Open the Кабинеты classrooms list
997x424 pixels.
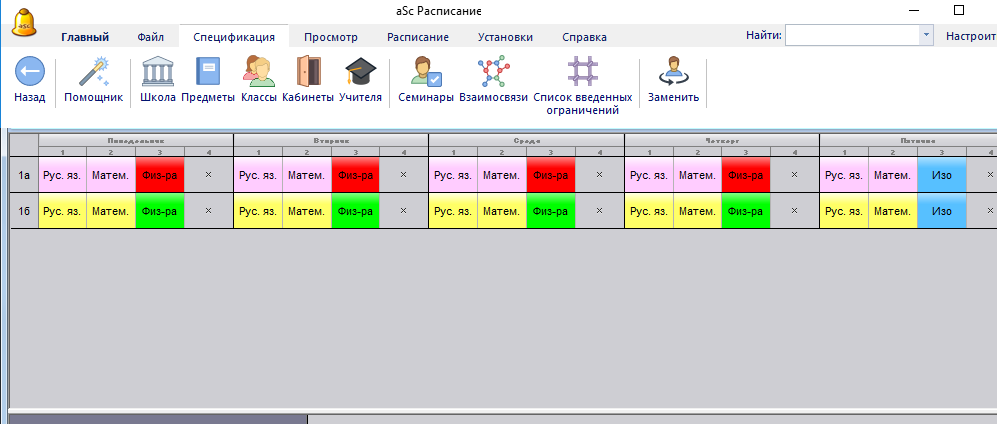pos(308,73)
